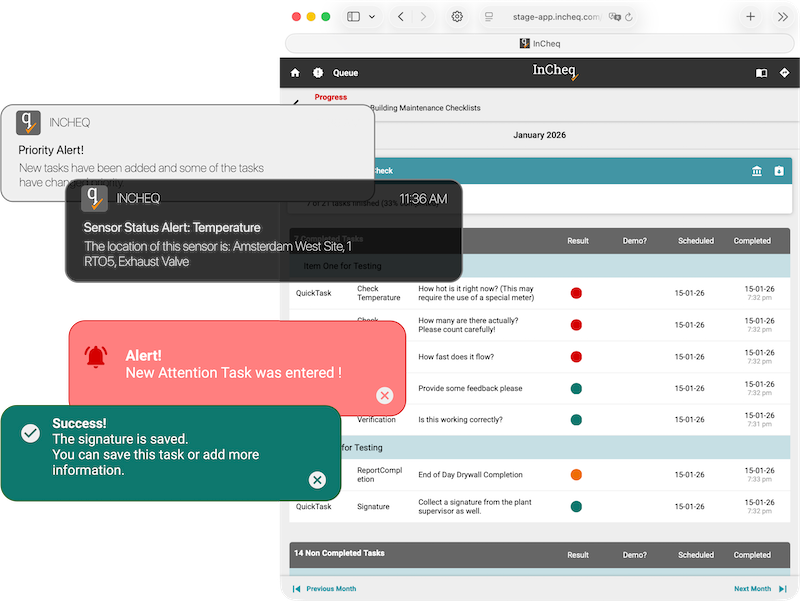The width and height of the screenshot is (800, 601).
Task: Click the InCheq logo in app header
Action: (x=555, y=71)
